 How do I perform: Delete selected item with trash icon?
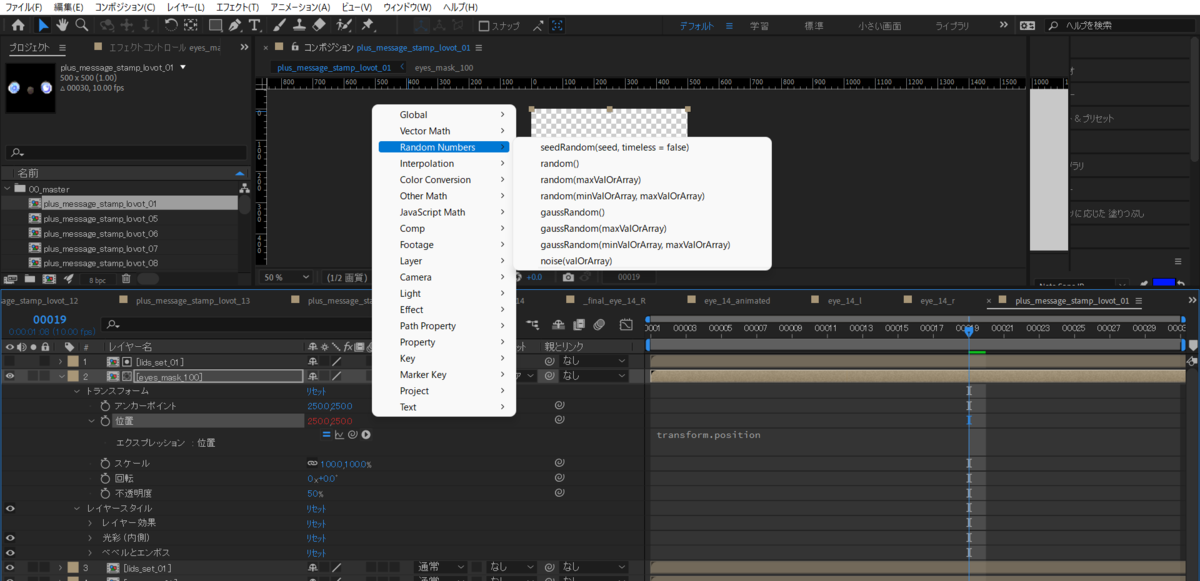point(126,279)
